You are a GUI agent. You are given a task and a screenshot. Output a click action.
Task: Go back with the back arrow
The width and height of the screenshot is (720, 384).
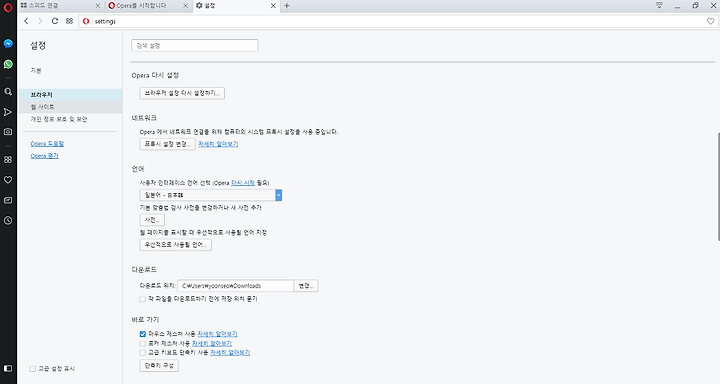point(26,21)
